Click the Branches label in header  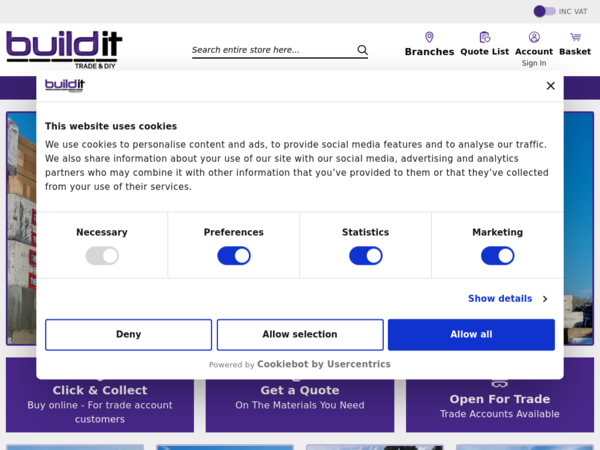pyautogui.click(x=429, y=52)
